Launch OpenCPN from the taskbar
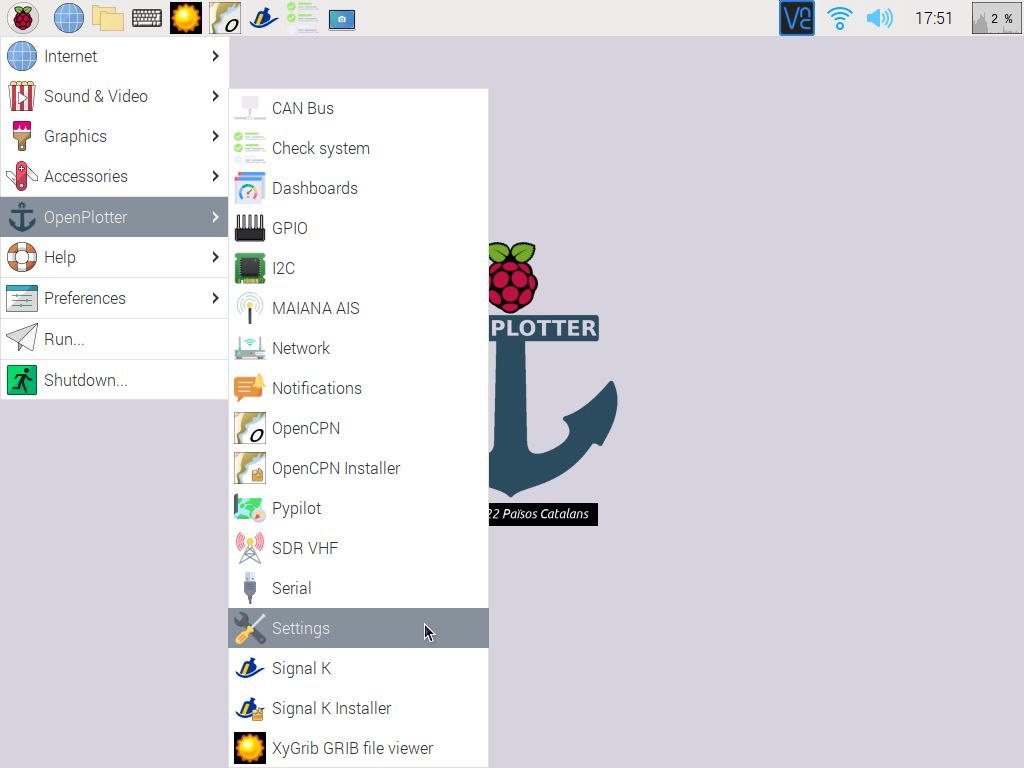 225,17
